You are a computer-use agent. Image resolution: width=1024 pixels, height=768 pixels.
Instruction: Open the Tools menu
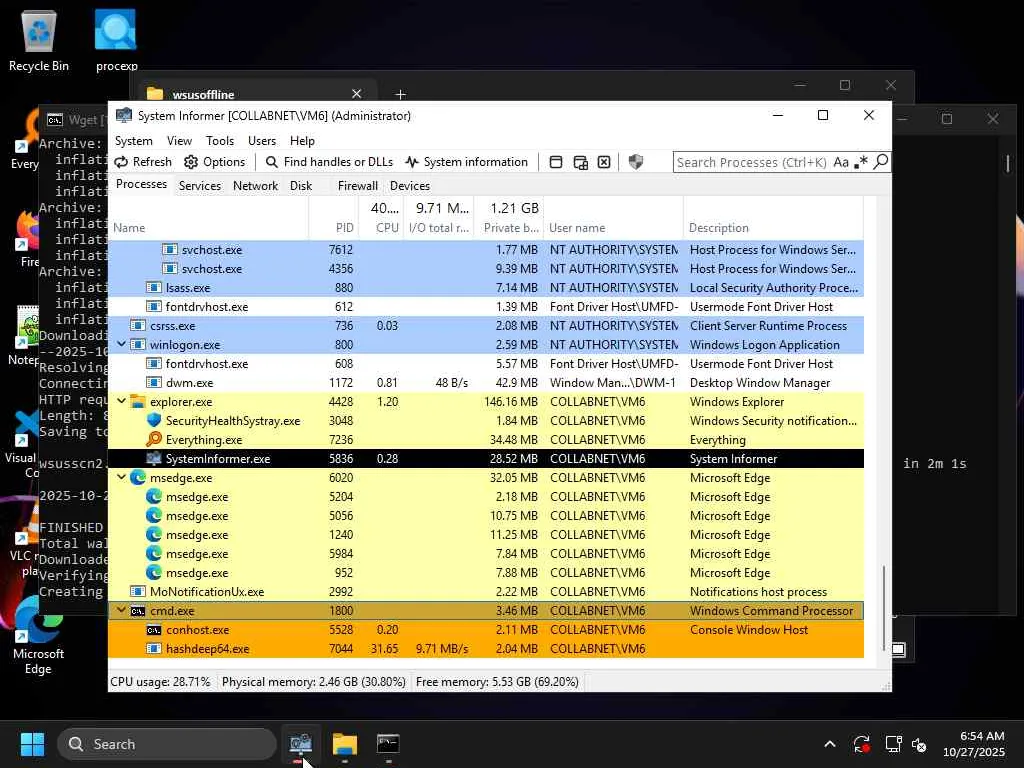pos(220,140)
